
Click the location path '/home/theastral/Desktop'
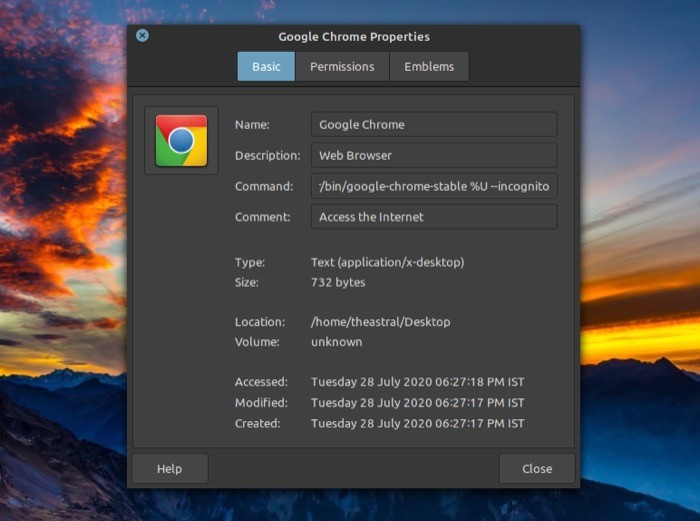point(380,322)
